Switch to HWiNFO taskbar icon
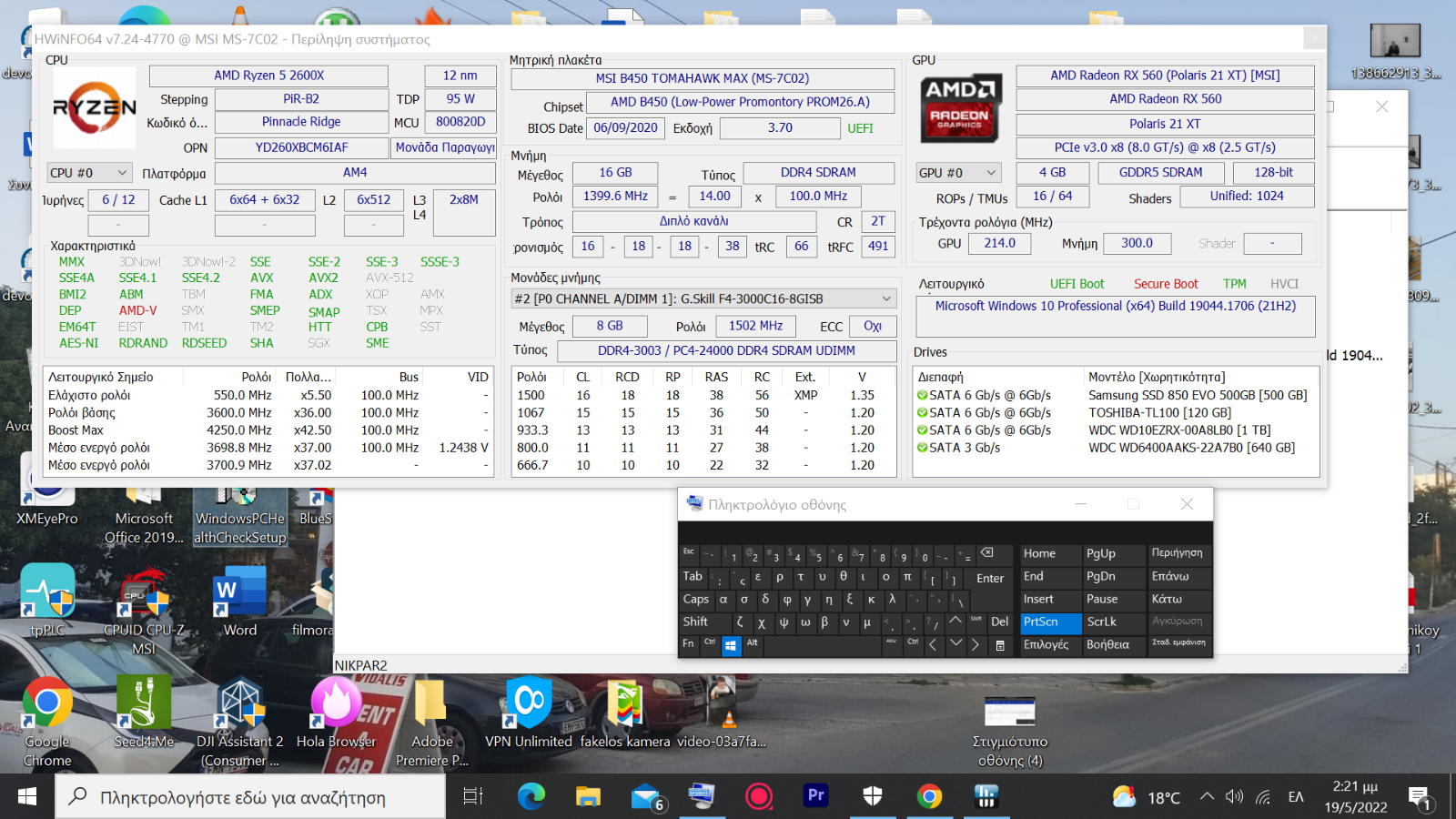The image size is (1456, 819). click(986, 797)
